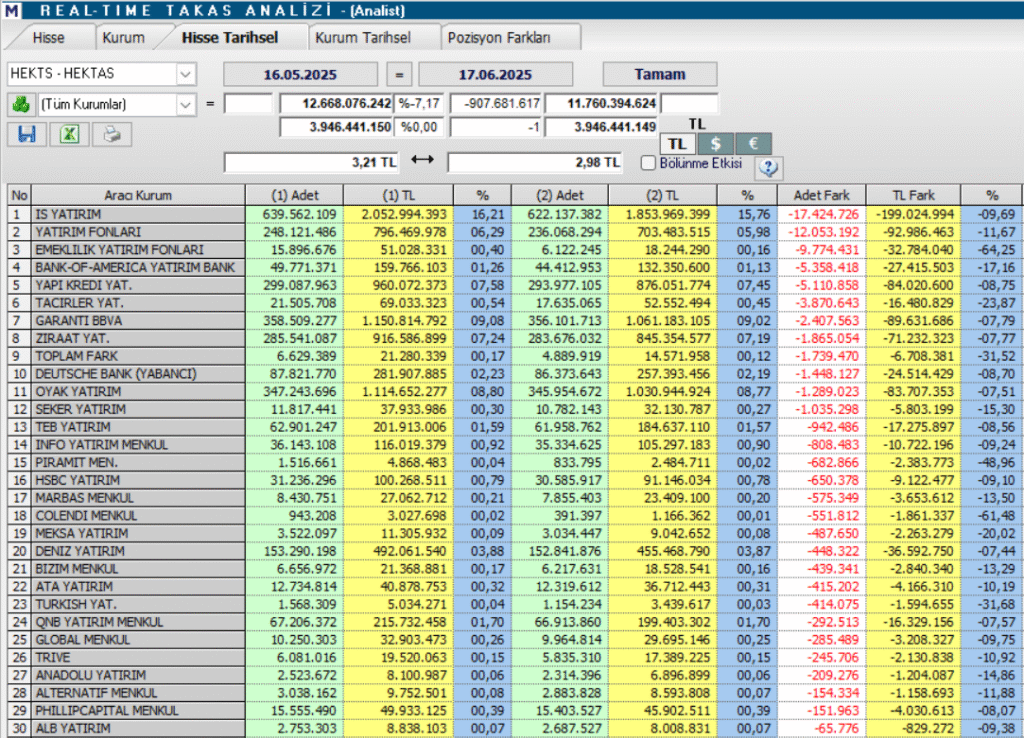Select SEKER YATIRIM row
Image resolution: width=1024 pixels, height=738 pixels.
point(515,409)
